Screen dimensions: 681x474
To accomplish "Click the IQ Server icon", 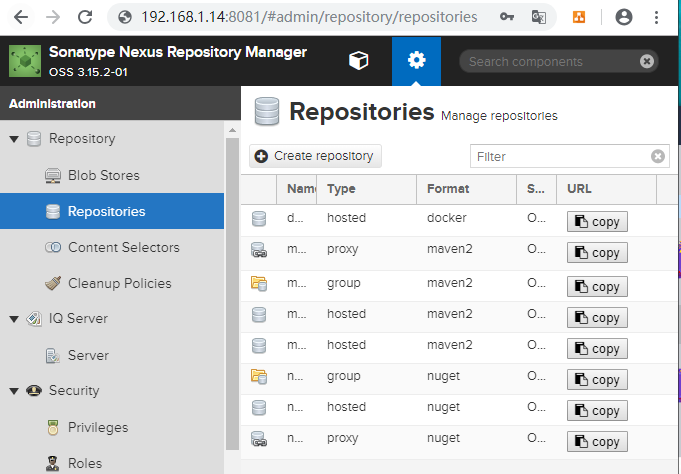I will point(34,318).
